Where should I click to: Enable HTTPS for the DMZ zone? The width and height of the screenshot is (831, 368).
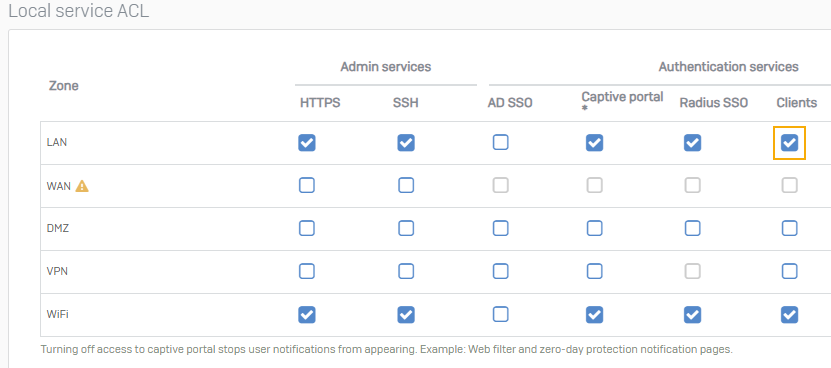coord(307,229)
